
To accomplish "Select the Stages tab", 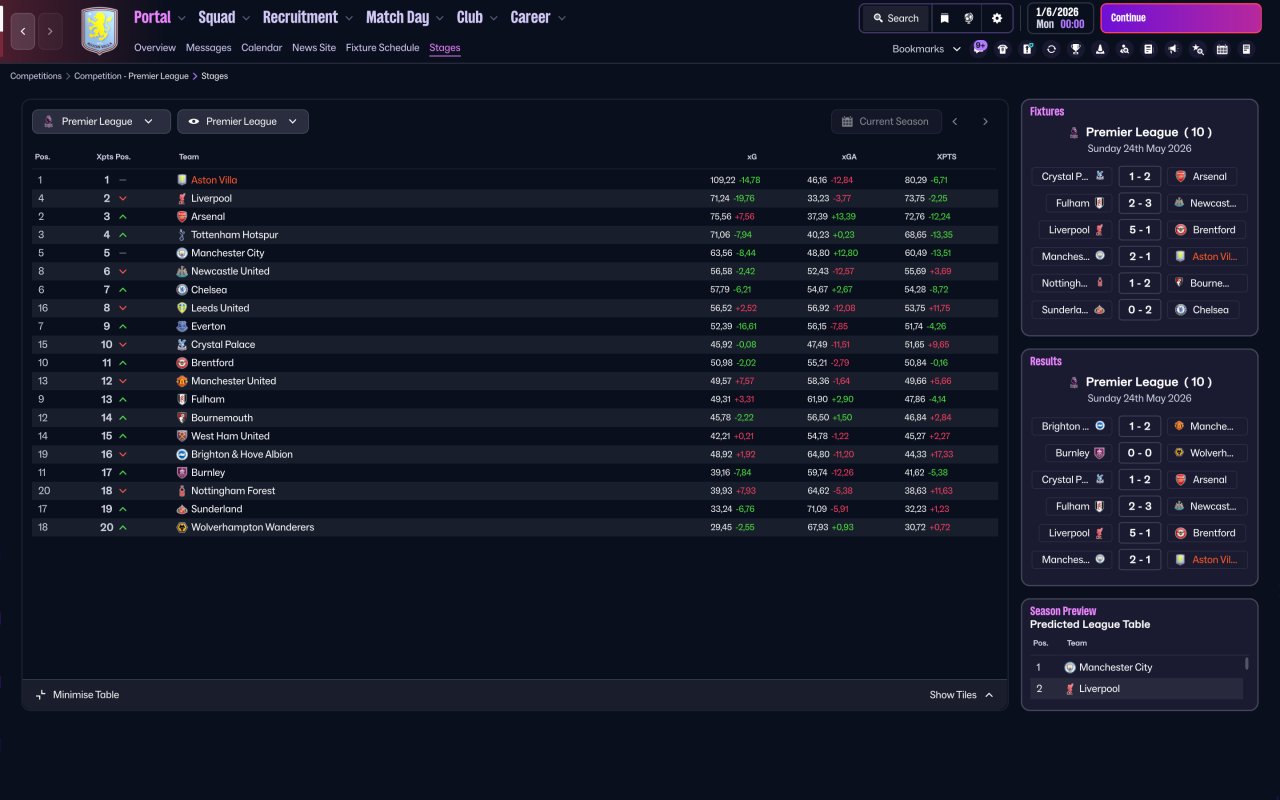I will coord(445,48).
